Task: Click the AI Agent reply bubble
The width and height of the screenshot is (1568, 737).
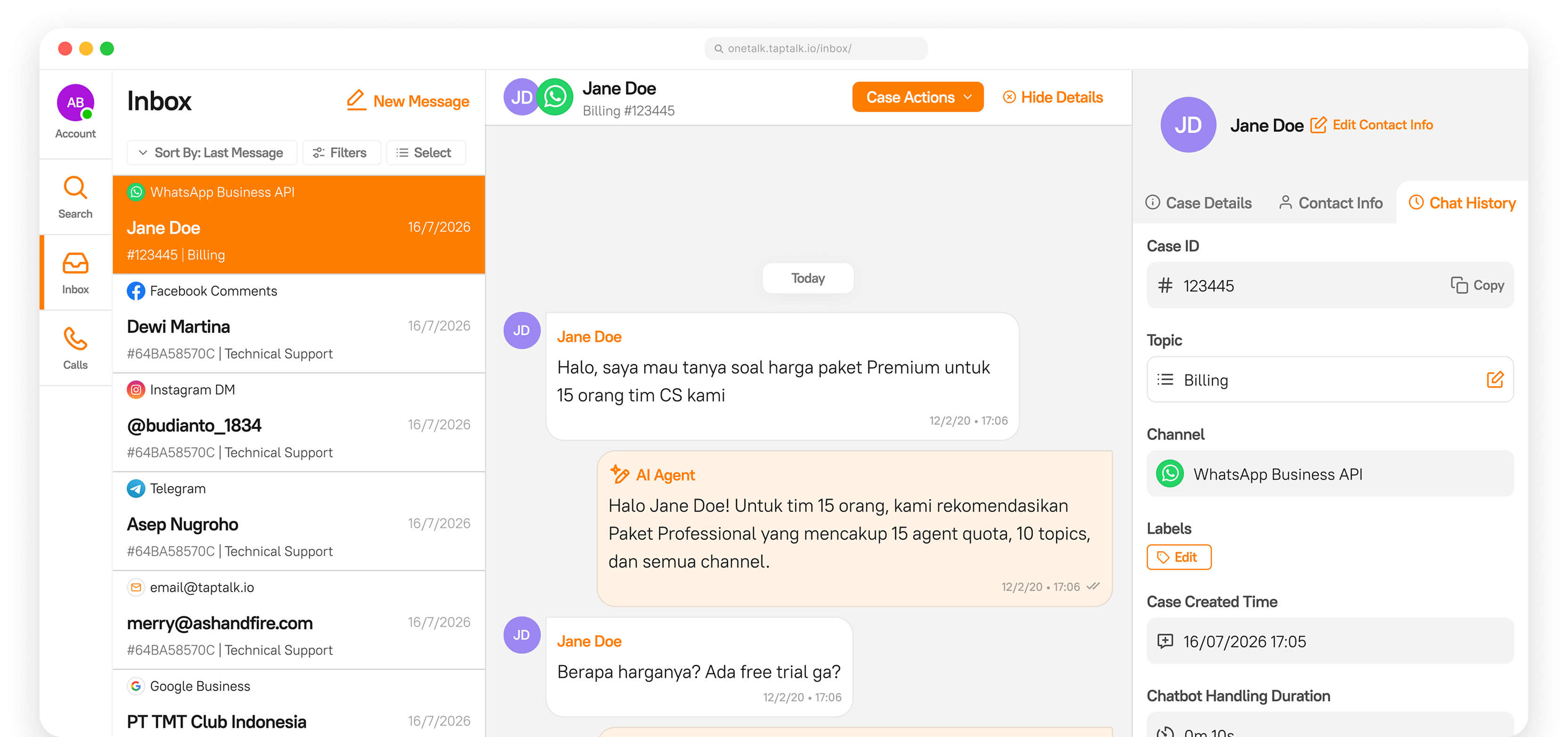Action: click(x=855, y=528)
